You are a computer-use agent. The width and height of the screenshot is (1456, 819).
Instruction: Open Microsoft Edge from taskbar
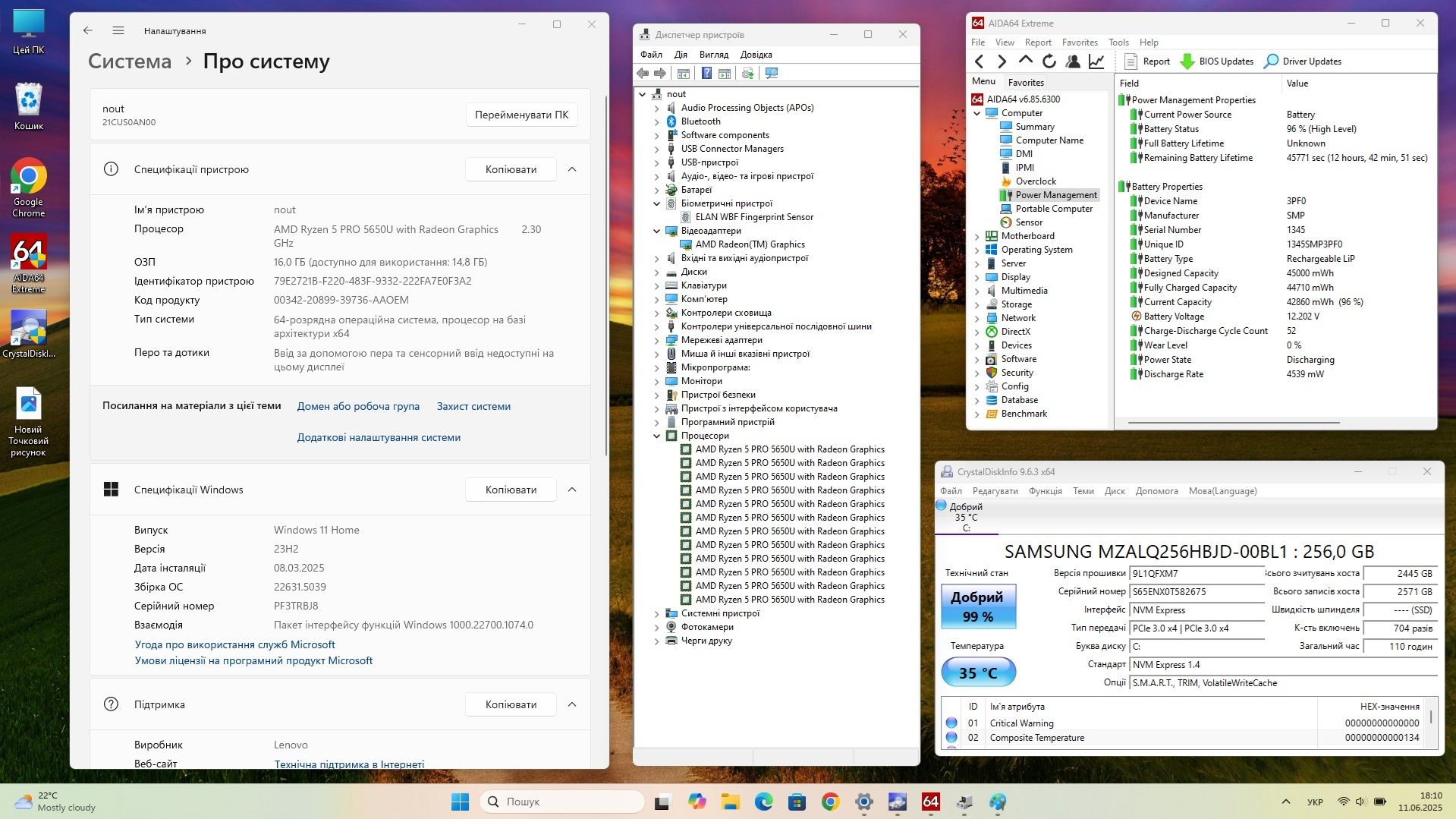tap(763, 802)
